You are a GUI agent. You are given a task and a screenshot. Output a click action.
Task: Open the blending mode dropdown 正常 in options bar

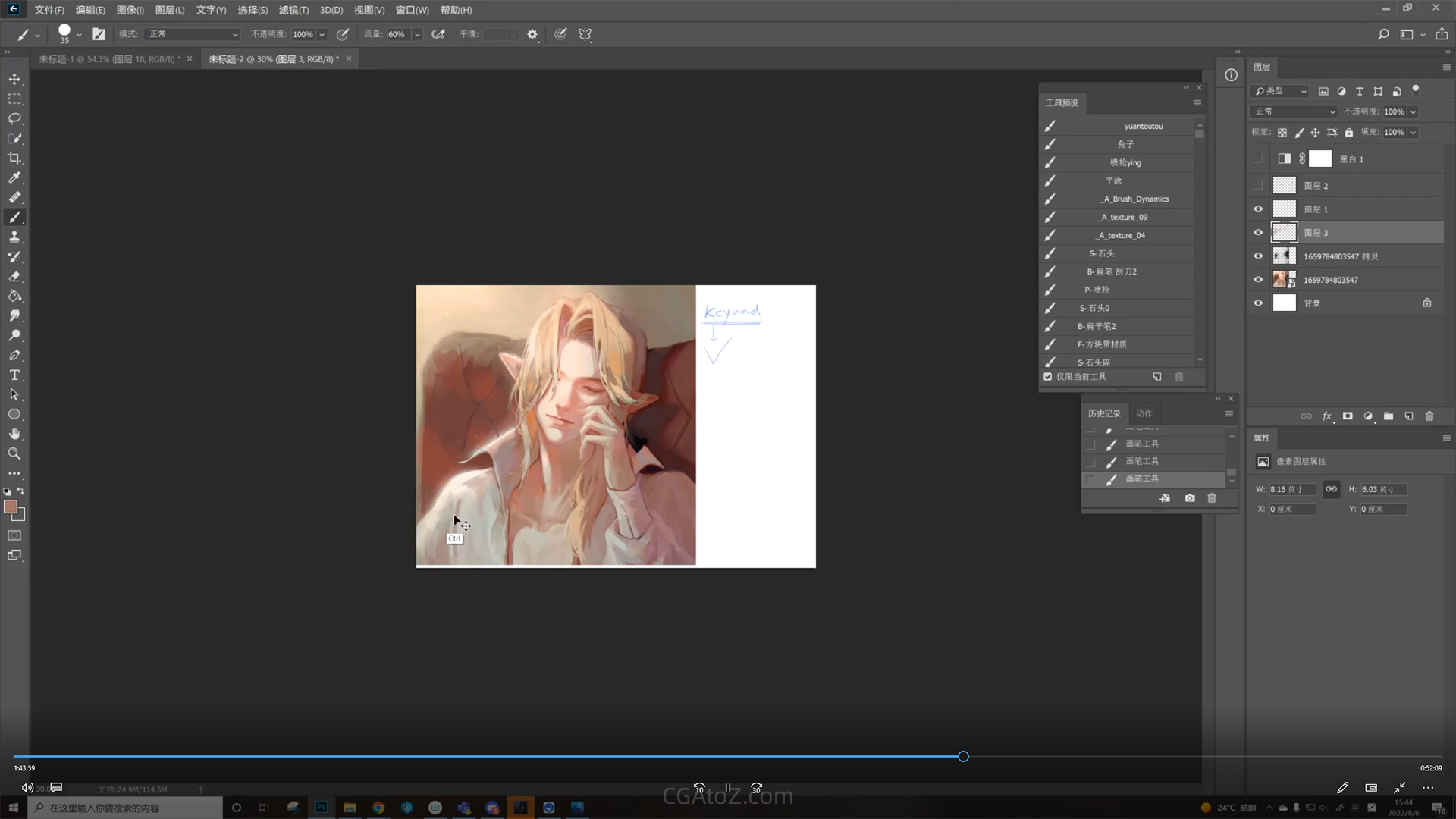193,34
